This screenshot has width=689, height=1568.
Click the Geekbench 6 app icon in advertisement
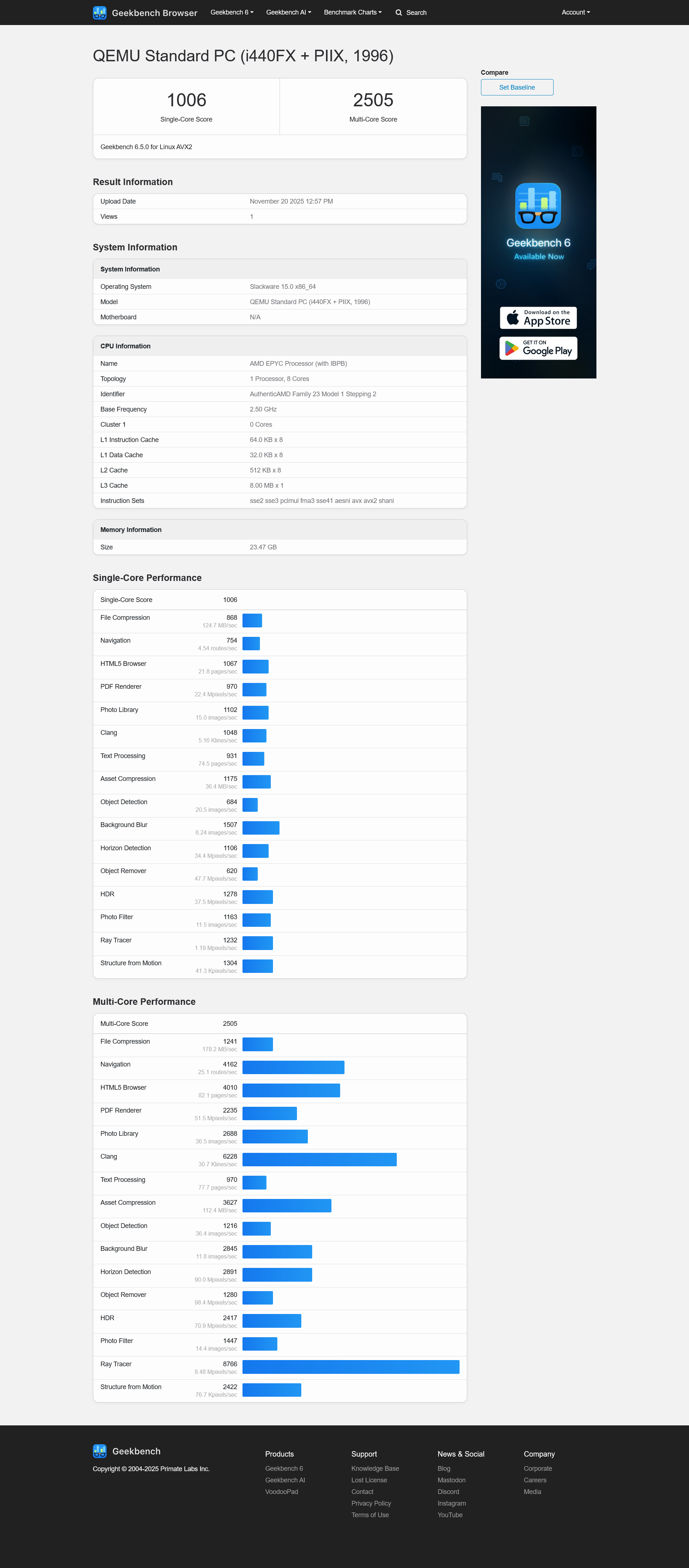(x=538, y=206)
